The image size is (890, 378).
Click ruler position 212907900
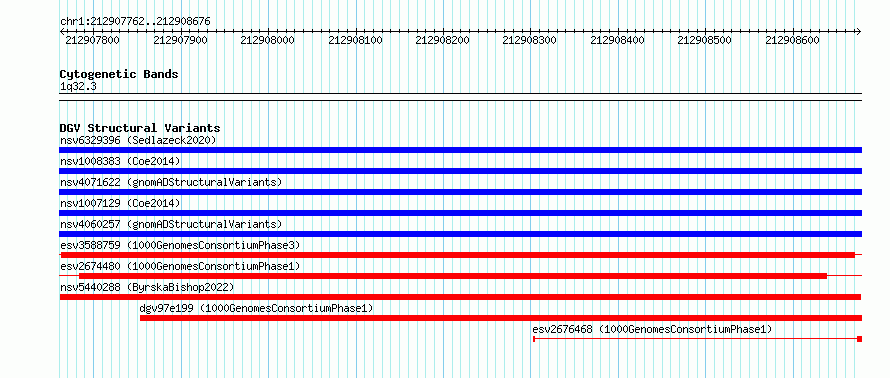(180, 40)
